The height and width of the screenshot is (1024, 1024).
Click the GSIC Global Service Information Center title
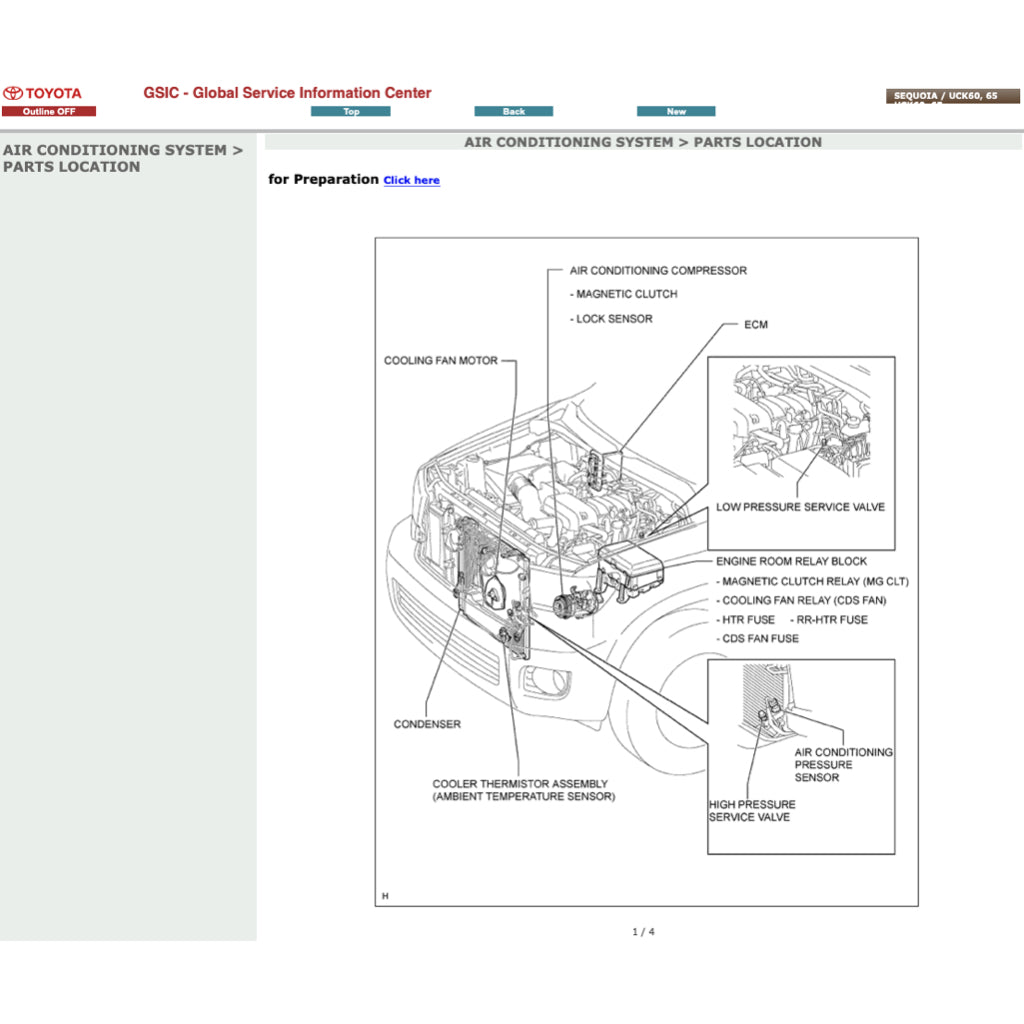tap(287, 92)
